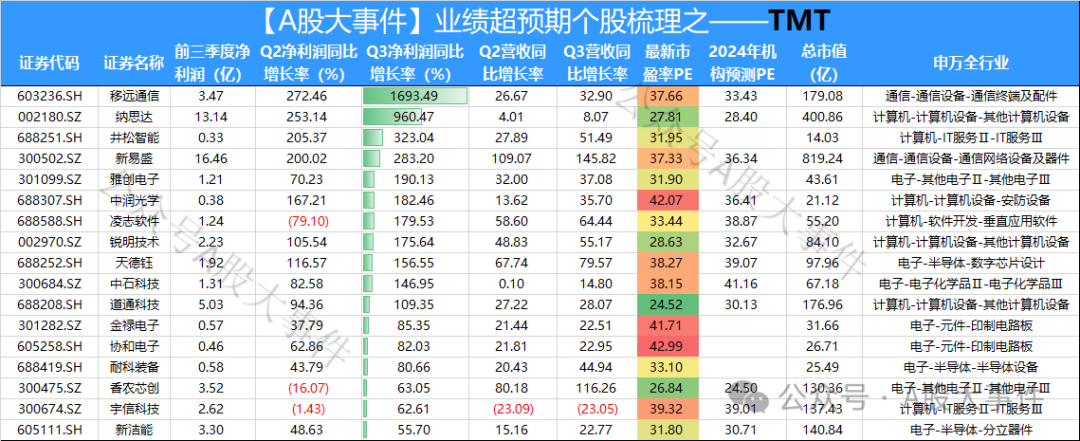The width and height of the screenshot is (1080, 441).
Task: Select stock code cell 688252.SH
Action: [x=49, y=262]
